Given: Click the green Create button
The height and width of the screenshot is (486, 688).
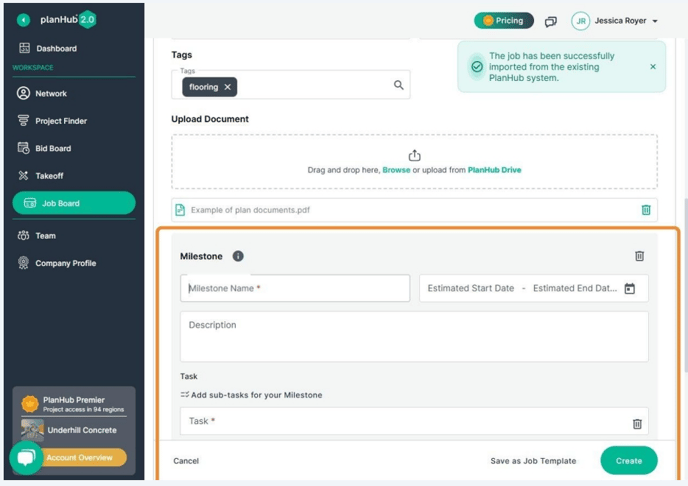Looking at the screenshot, I should (x=628, y=460).
